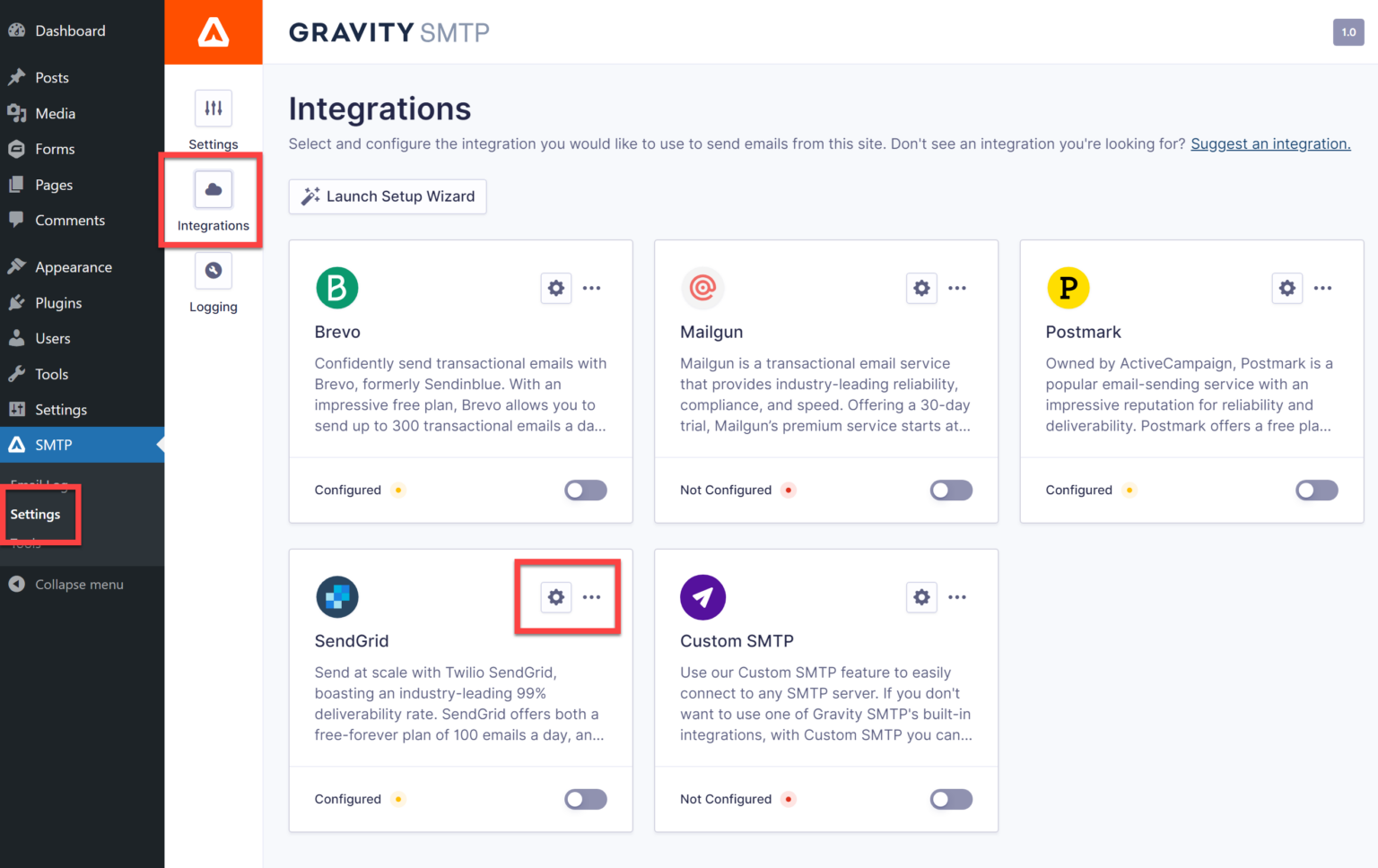Enable the Brevo integration toggle
1378x868 pixels.
click(585, 490)
